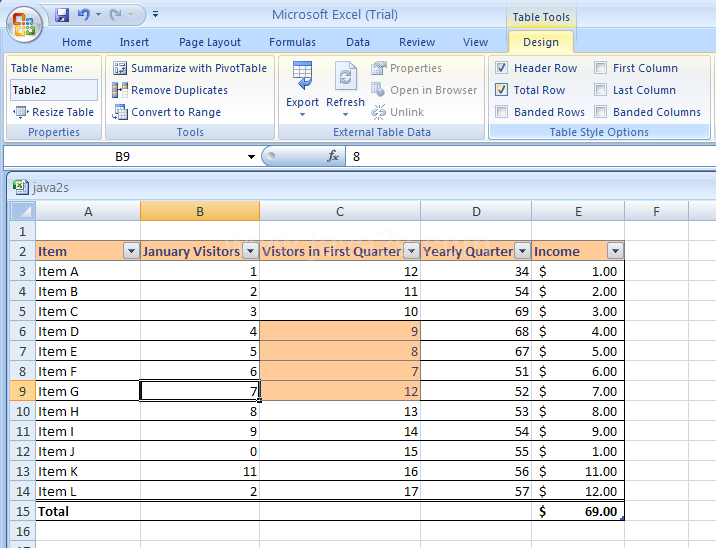Click the Undo icon

(x=84, y=15)
